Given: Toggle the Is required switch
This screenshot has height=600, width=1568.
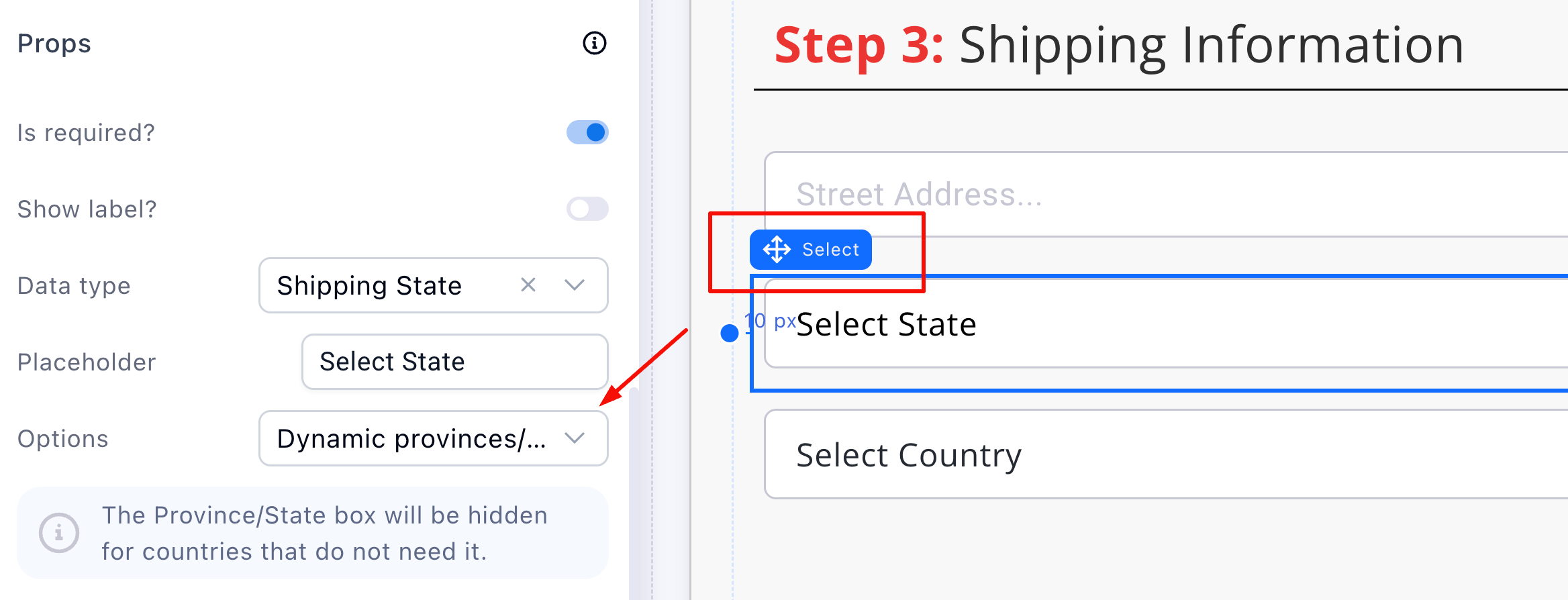Looking at the screenshot, I should click(587, 132).
